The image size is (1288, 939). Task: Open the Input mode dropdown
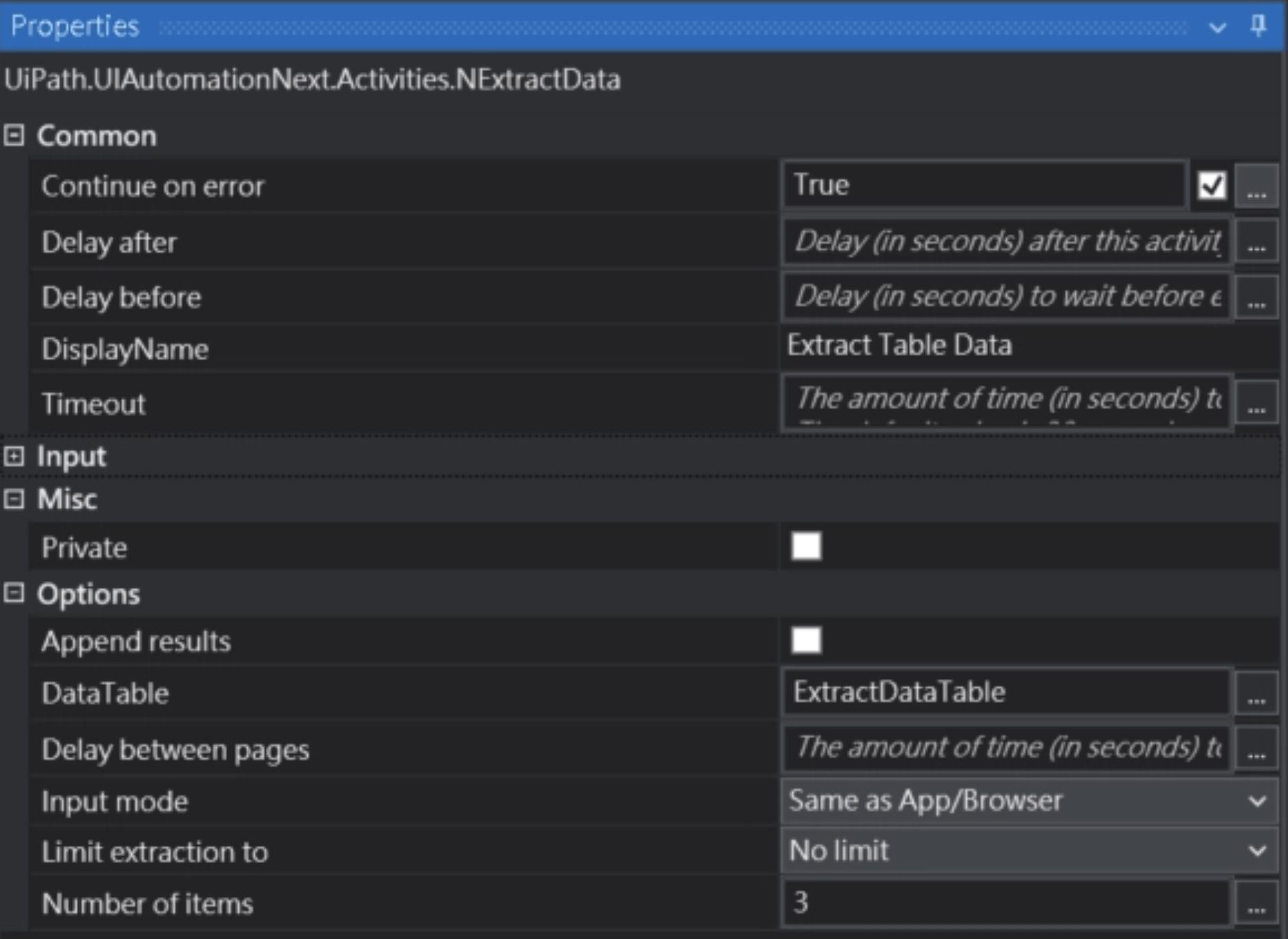tap(1029, 801)
